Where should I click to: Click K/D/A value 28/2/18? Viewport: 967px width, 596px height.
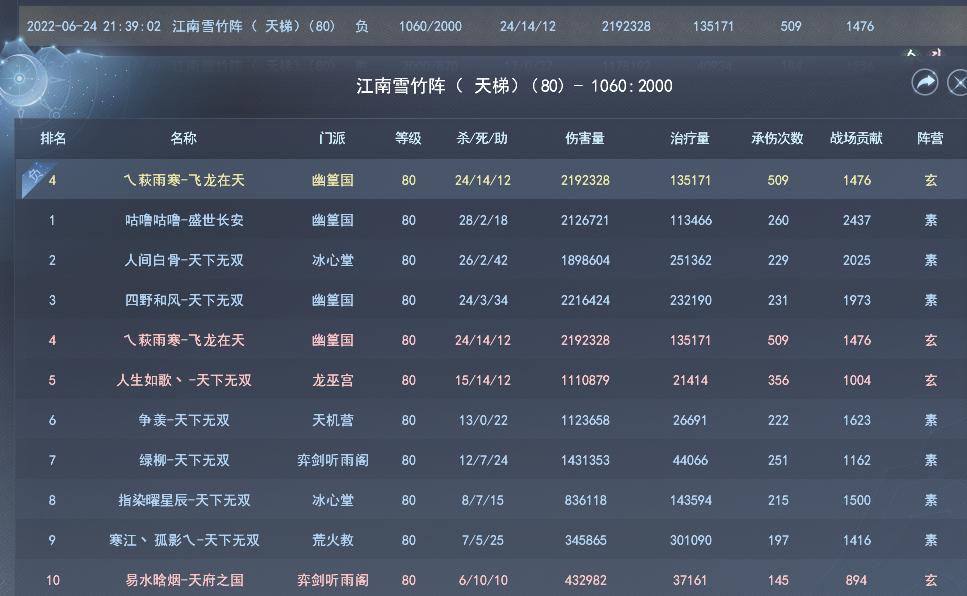pos(483,220)
